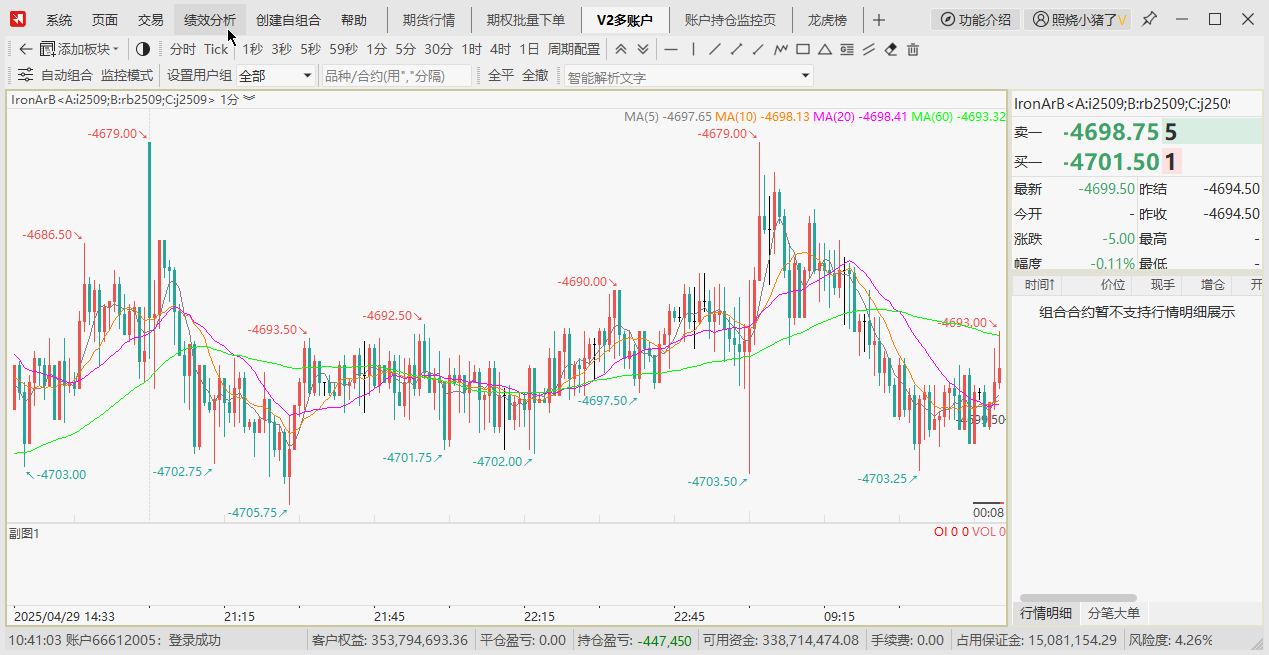Open 周期配置 period settings
Screen dimensions: 1269x655
click(574, 49)
